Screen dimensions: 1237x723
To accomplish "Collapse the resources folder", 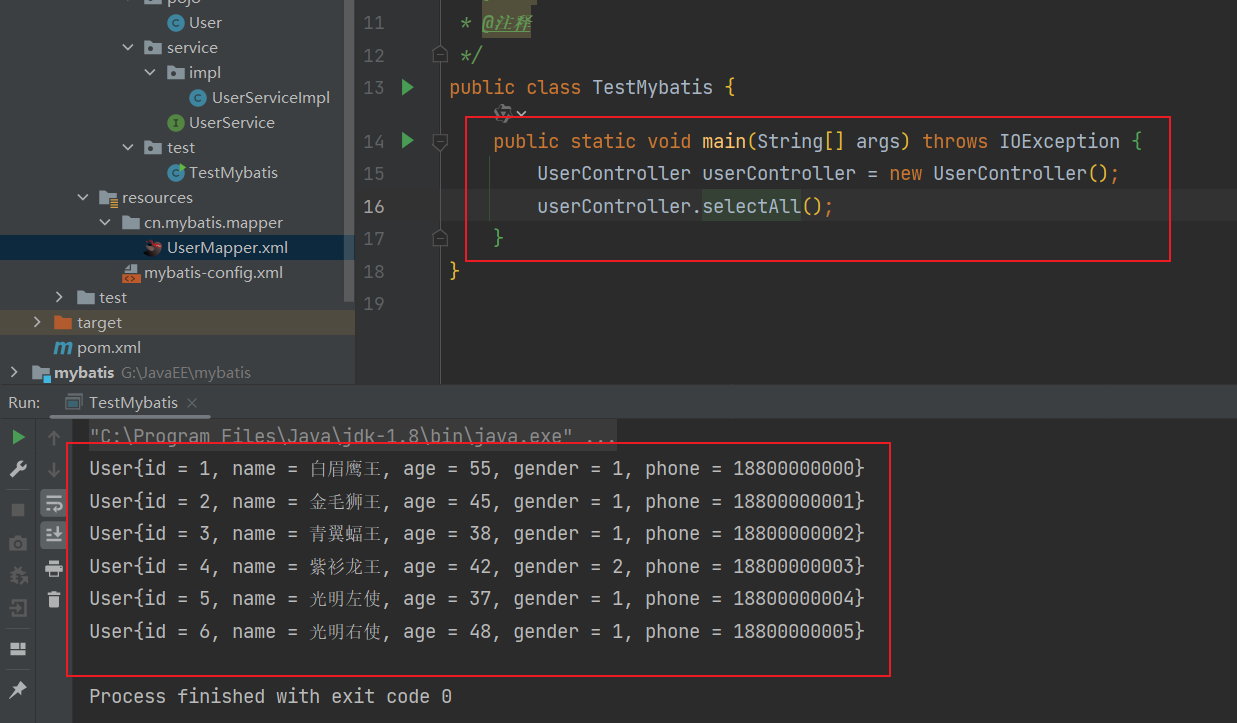I will (83, 197).
